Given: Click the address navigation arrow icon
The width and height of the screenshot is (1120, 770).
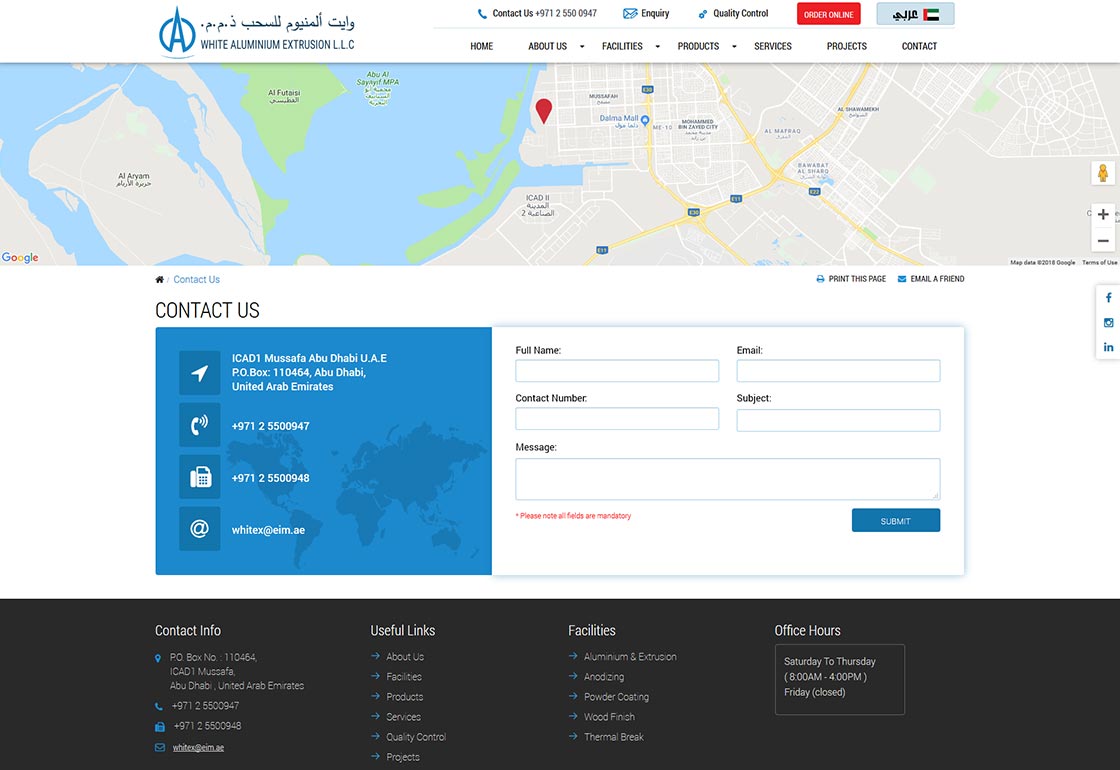Looking at the screenshot, I should coord(199,373).
